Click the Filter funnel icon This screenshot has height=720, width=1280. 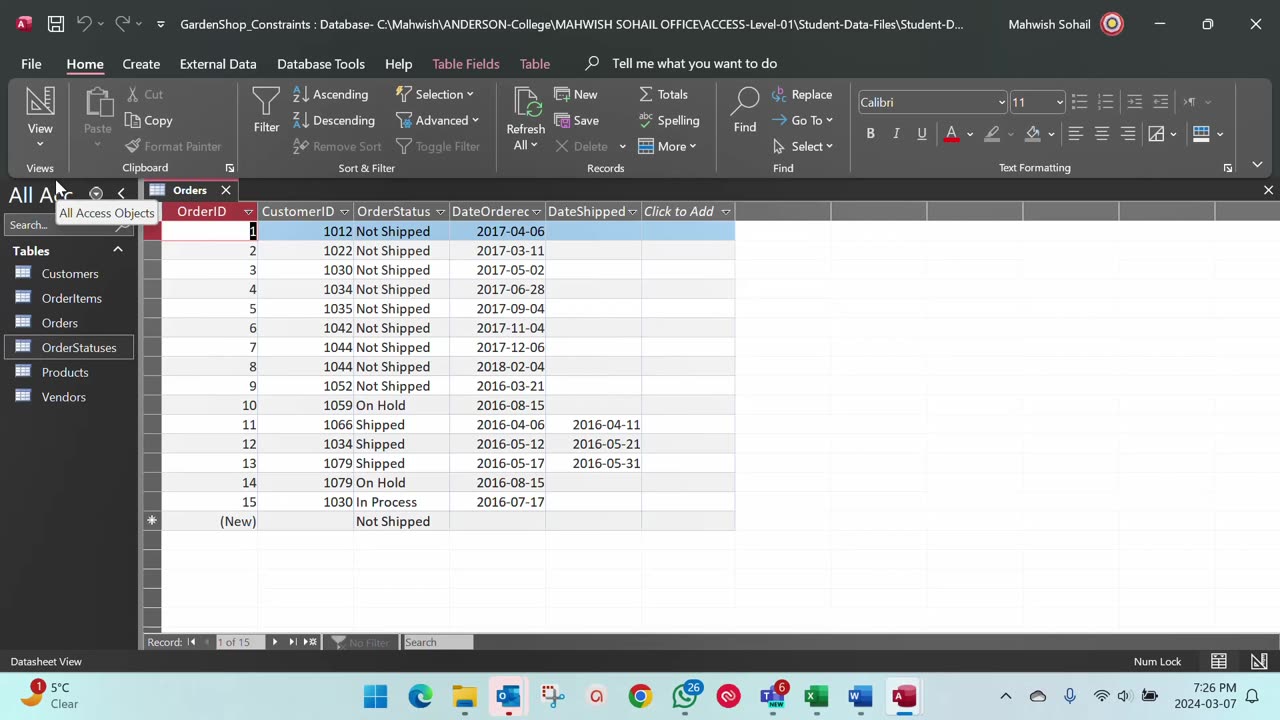click(x=266, y=110)
